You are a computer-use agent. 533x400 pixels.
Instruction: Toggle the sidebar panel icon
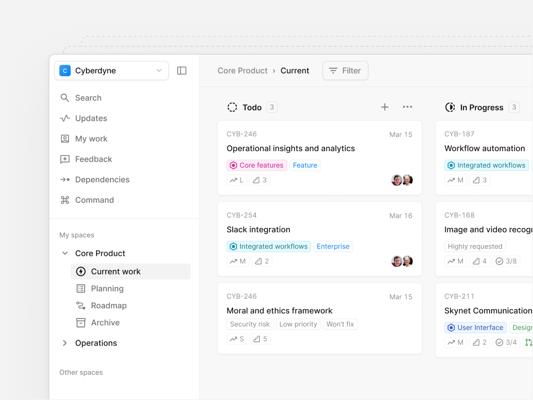(x=182, y=70)
